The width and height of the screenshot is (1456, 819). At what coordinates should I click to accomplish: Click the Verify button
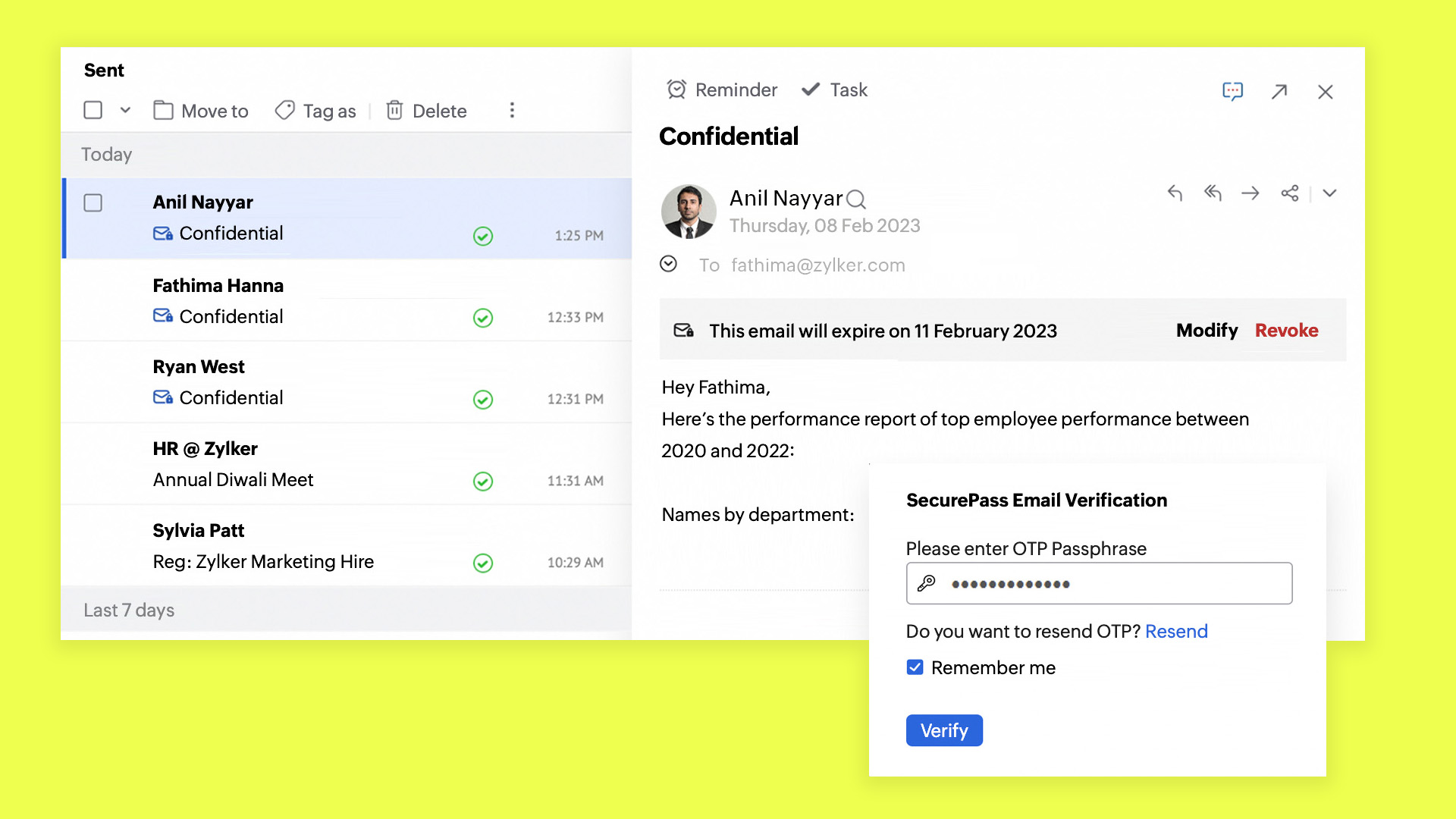(x=944, y=730)
